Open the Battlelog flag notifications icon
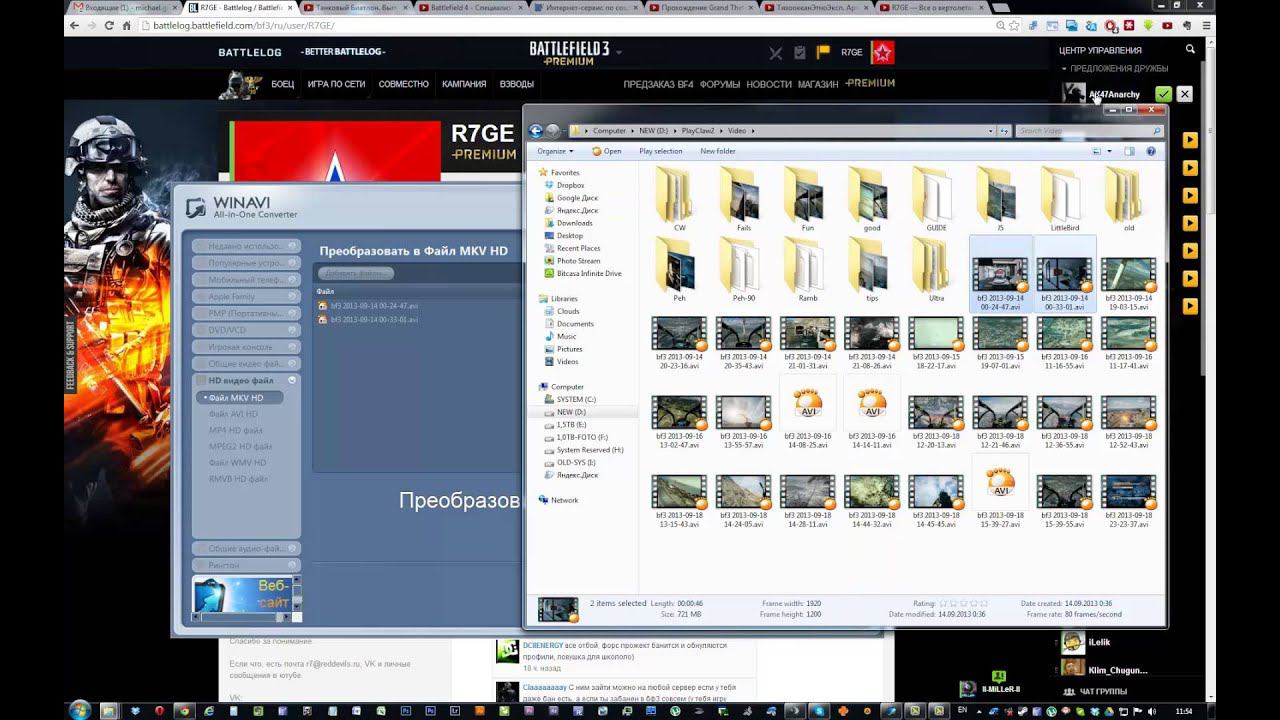The height and width of the screenshot is (720, 1280). pos(824,52)
